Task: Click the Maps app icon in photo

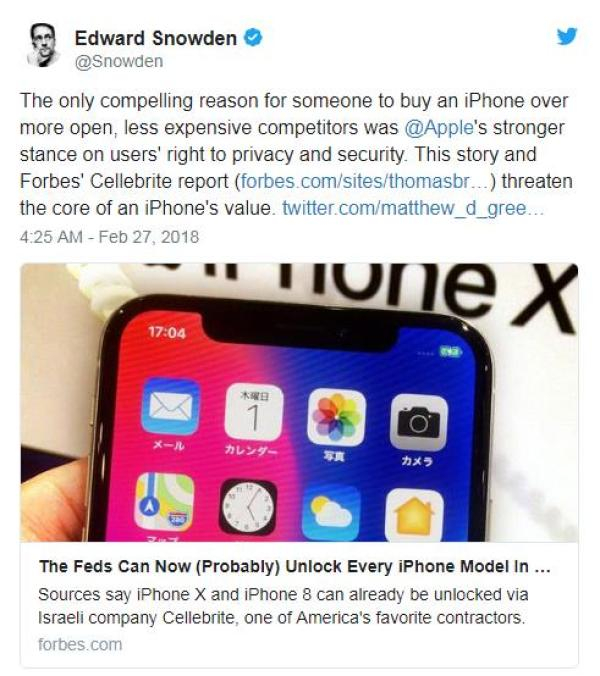Action: [164, 502]
